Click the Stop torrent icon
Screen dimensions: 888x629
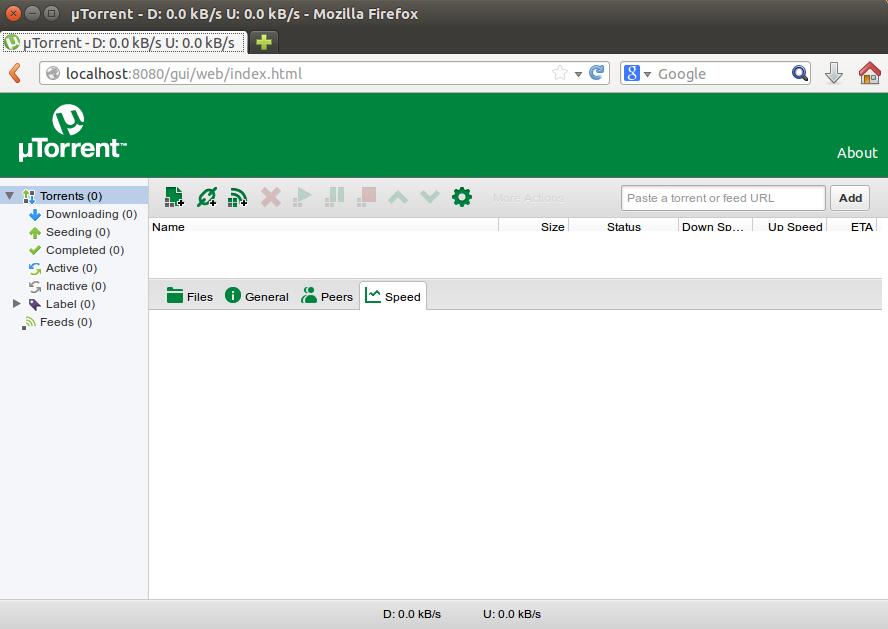[366, 197]
